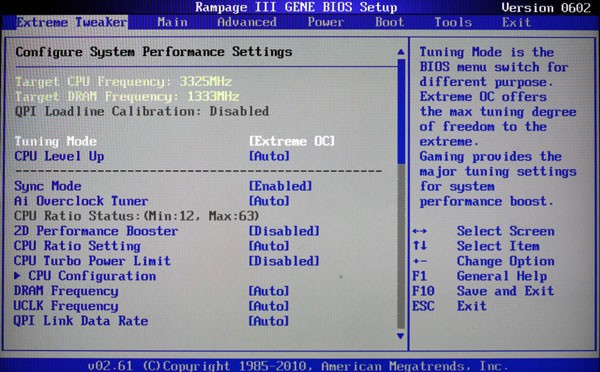Viewport: 600px width, 372px height.
Task: Open the Power tab
Action: (x=326, y=22)
